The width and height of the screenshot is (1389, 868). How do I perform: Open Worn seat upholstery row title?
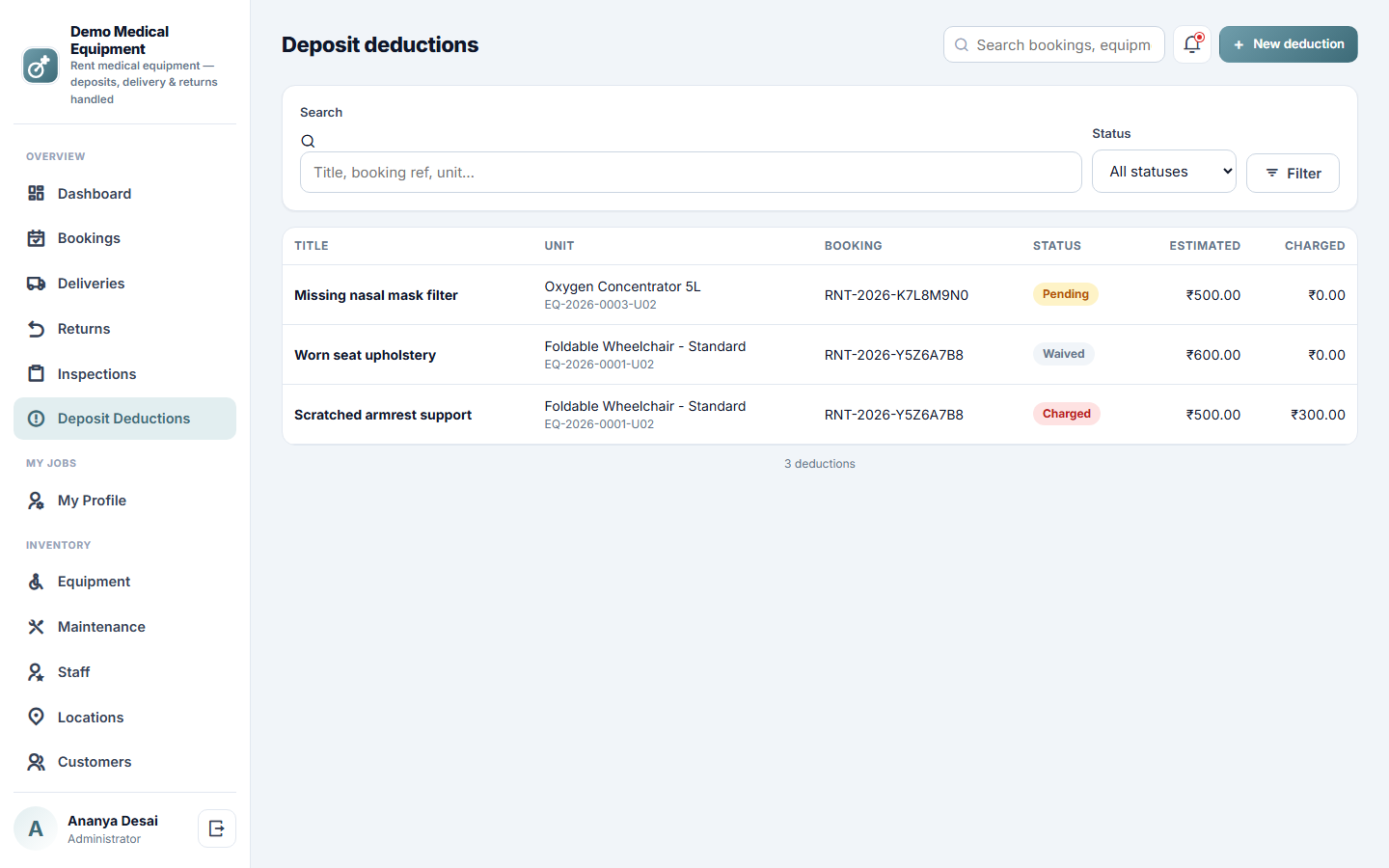(365, 355)
